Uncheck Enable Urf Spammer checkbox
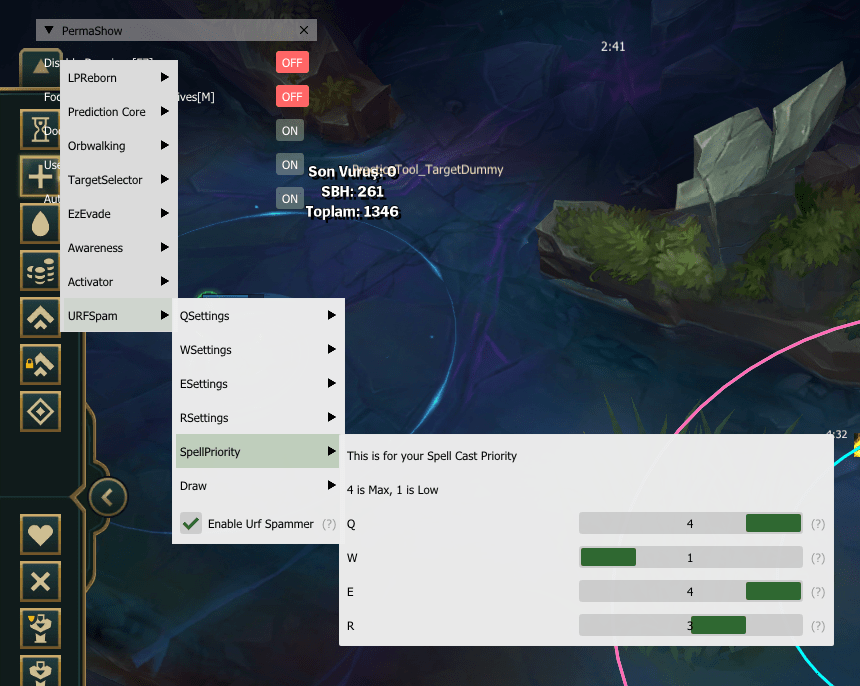The width and height of the screenshot is (860, 686). (x=191, y=523)
